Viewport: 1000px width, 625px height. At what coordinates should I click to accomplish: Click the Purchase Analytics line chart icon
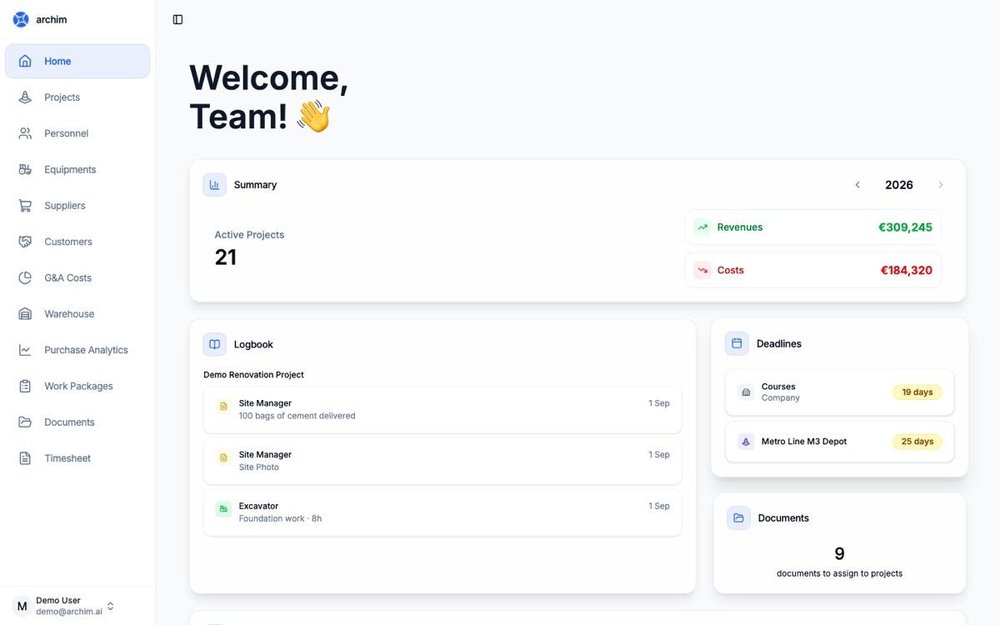click(25, 350)
